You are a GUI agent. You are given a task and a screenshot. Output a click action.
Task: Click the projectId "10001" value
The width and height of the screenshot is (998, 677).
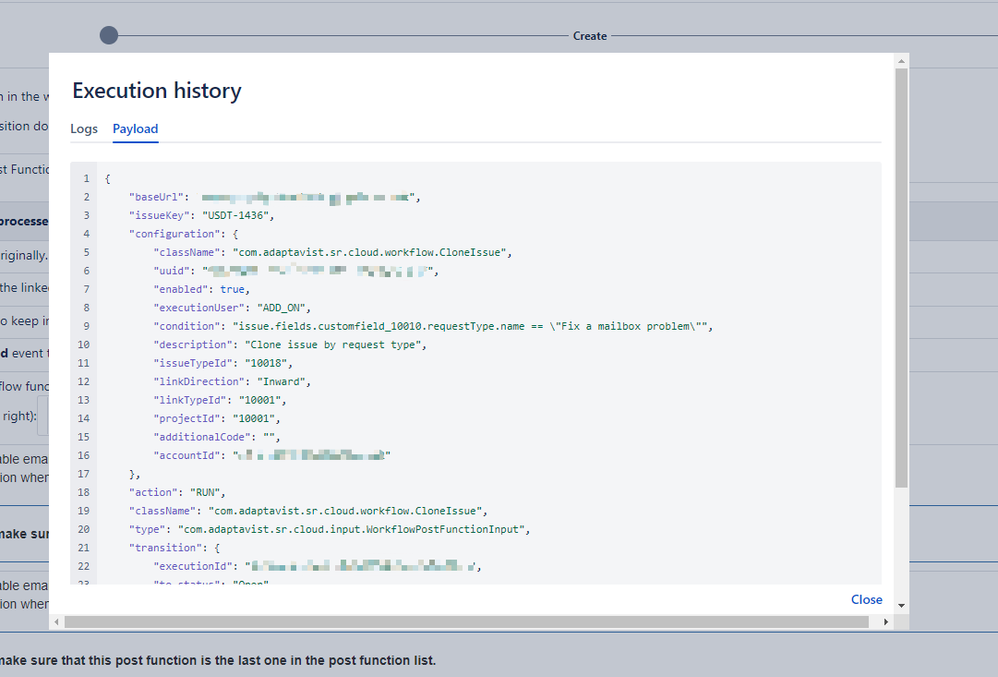pyautogui.click(x=253, y=419)
